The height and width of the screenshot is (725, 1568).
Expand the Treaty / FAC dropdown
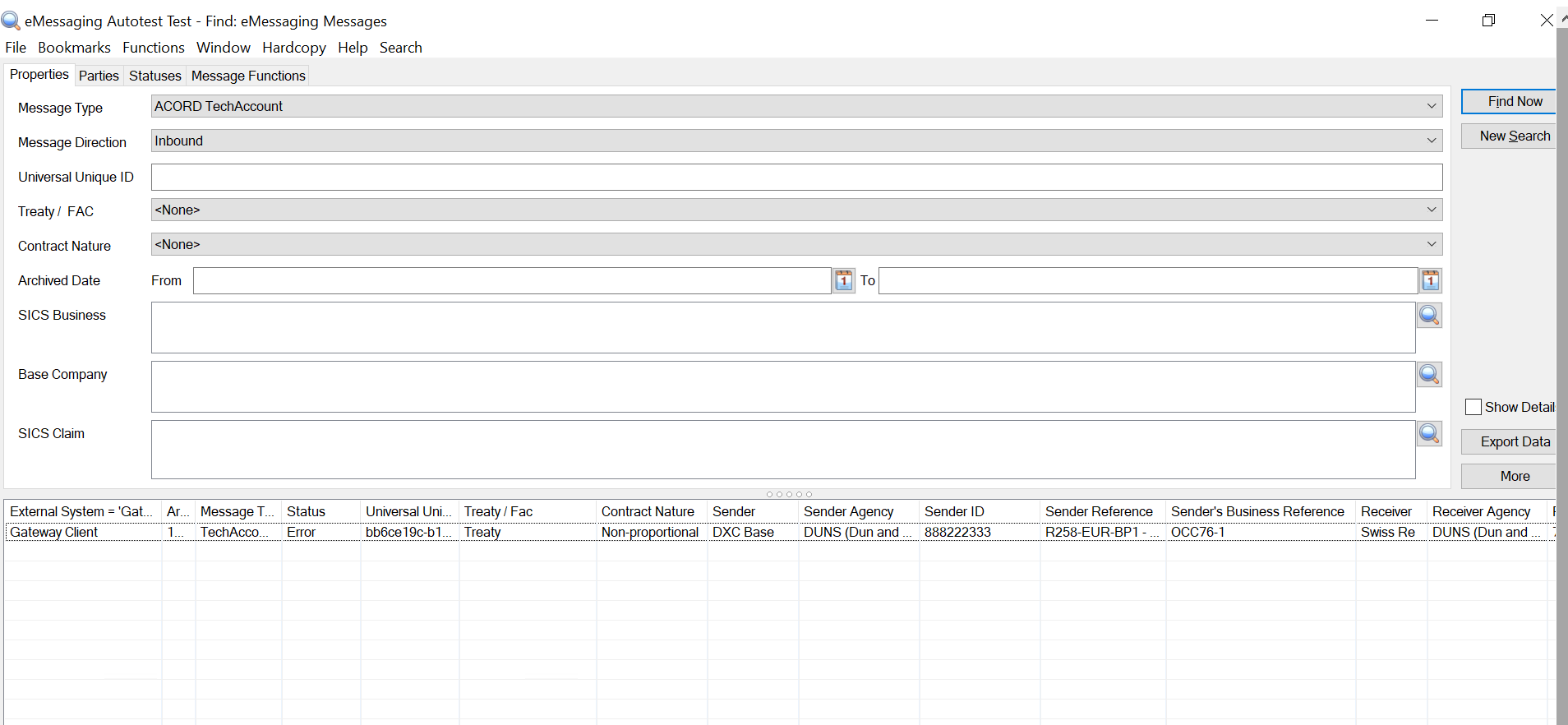click(x=1431, y=210)
